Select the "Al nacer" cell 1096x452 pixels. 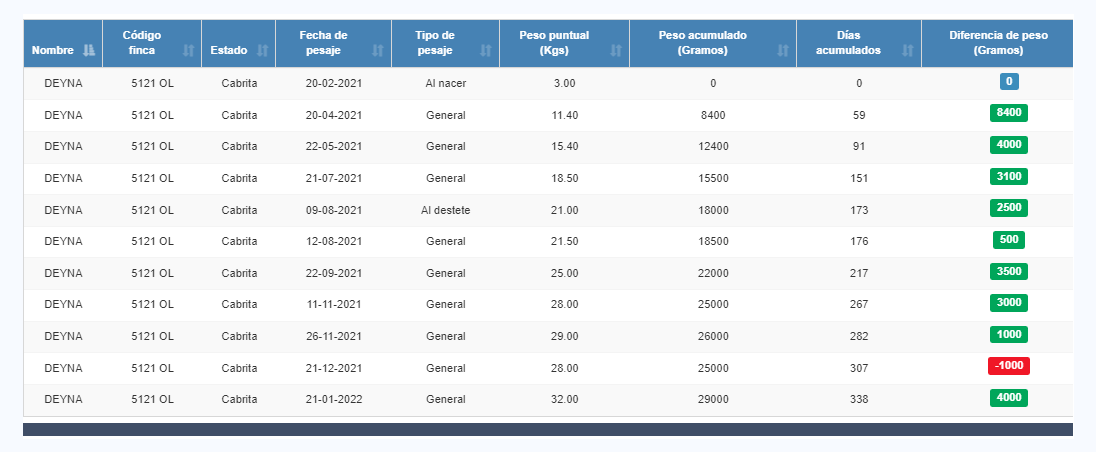tap(445, 83)
